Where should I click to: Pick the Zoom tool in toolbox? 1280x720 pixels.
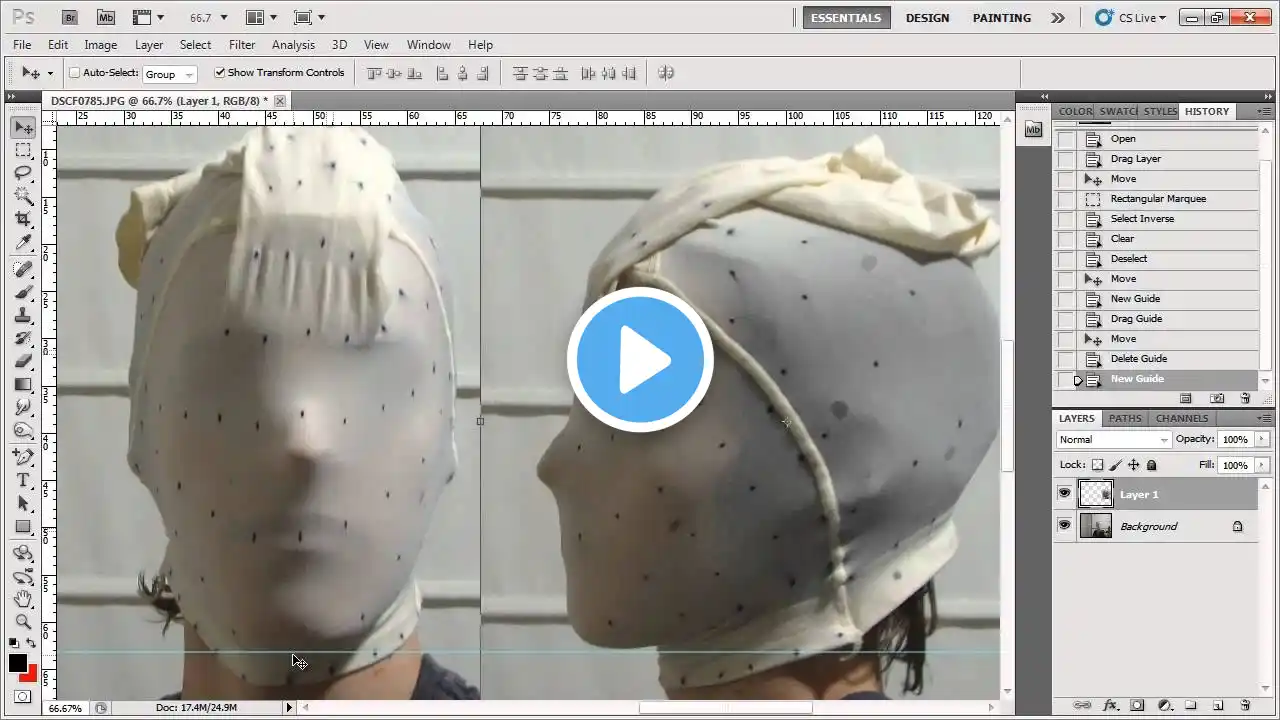pyautogui.click(x=23, y=621)
